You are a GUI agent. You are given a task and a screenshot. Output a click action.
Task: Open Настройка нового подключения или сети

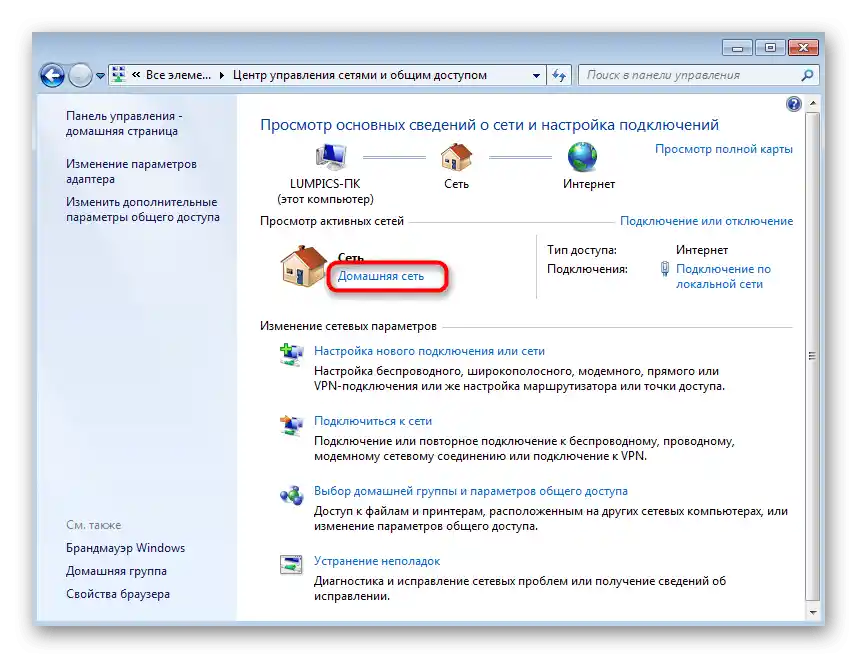(x=429, y=351)
